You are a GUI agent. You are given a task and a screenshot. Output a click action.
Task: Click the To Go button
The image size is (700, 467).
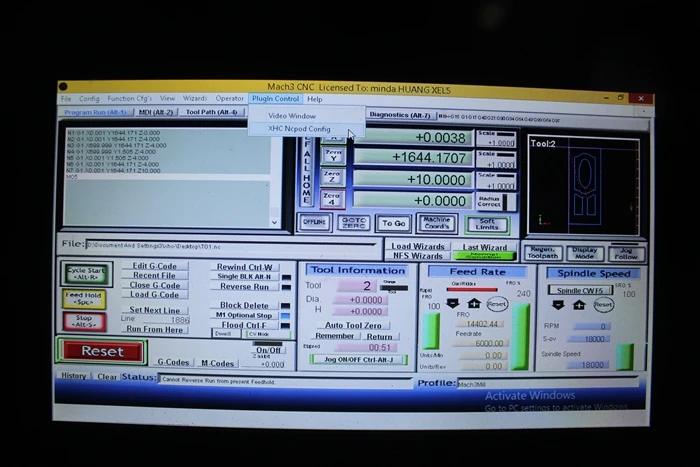tap(393, 223)
